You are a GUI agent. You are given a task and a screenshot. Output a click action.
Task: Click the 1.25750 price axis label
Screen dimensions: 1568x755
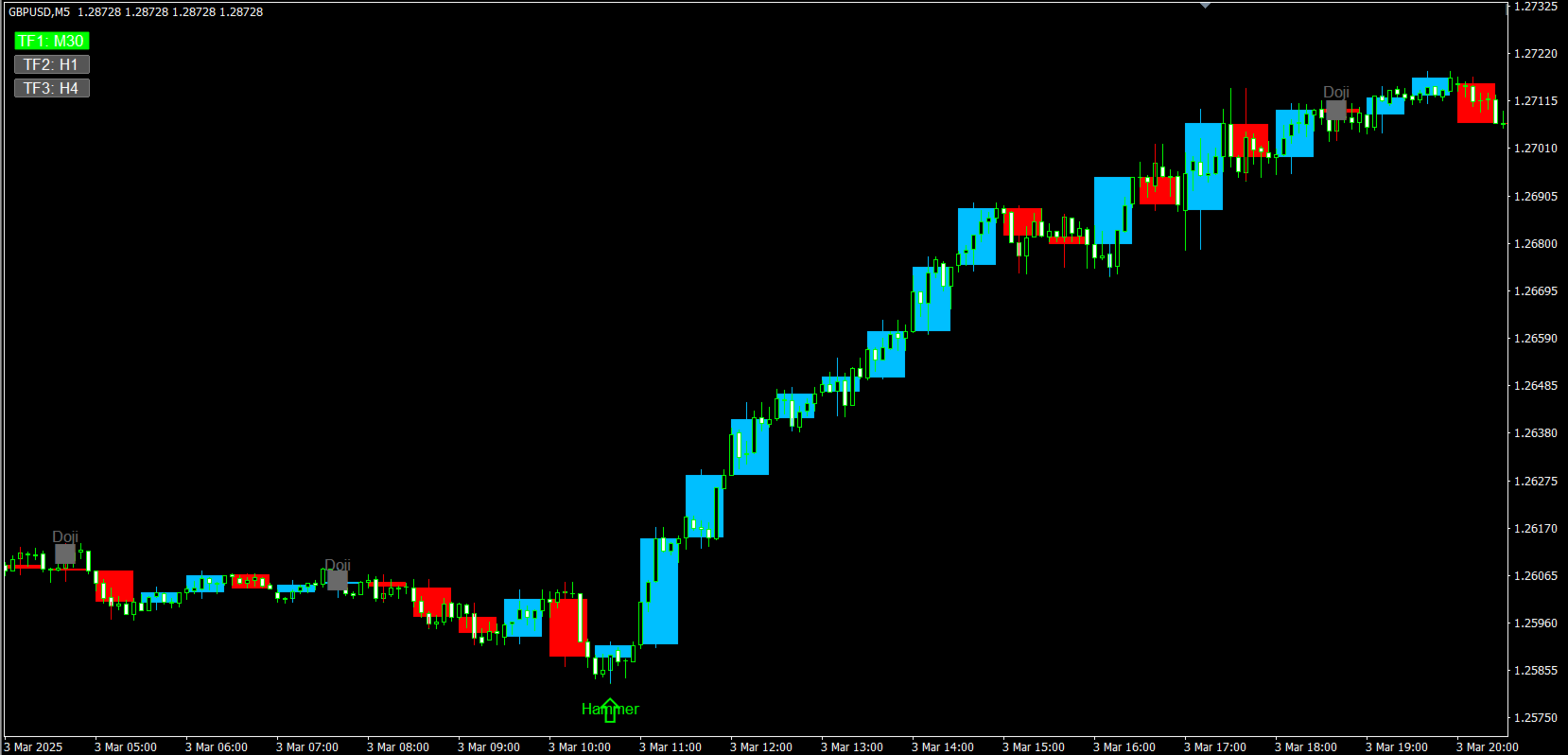(x=1535, y=717)
